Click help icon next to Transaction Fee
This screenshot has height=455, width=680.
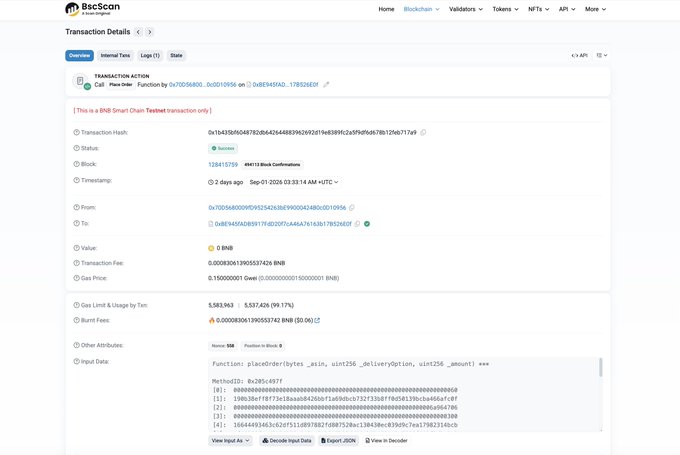coord(76,263)
